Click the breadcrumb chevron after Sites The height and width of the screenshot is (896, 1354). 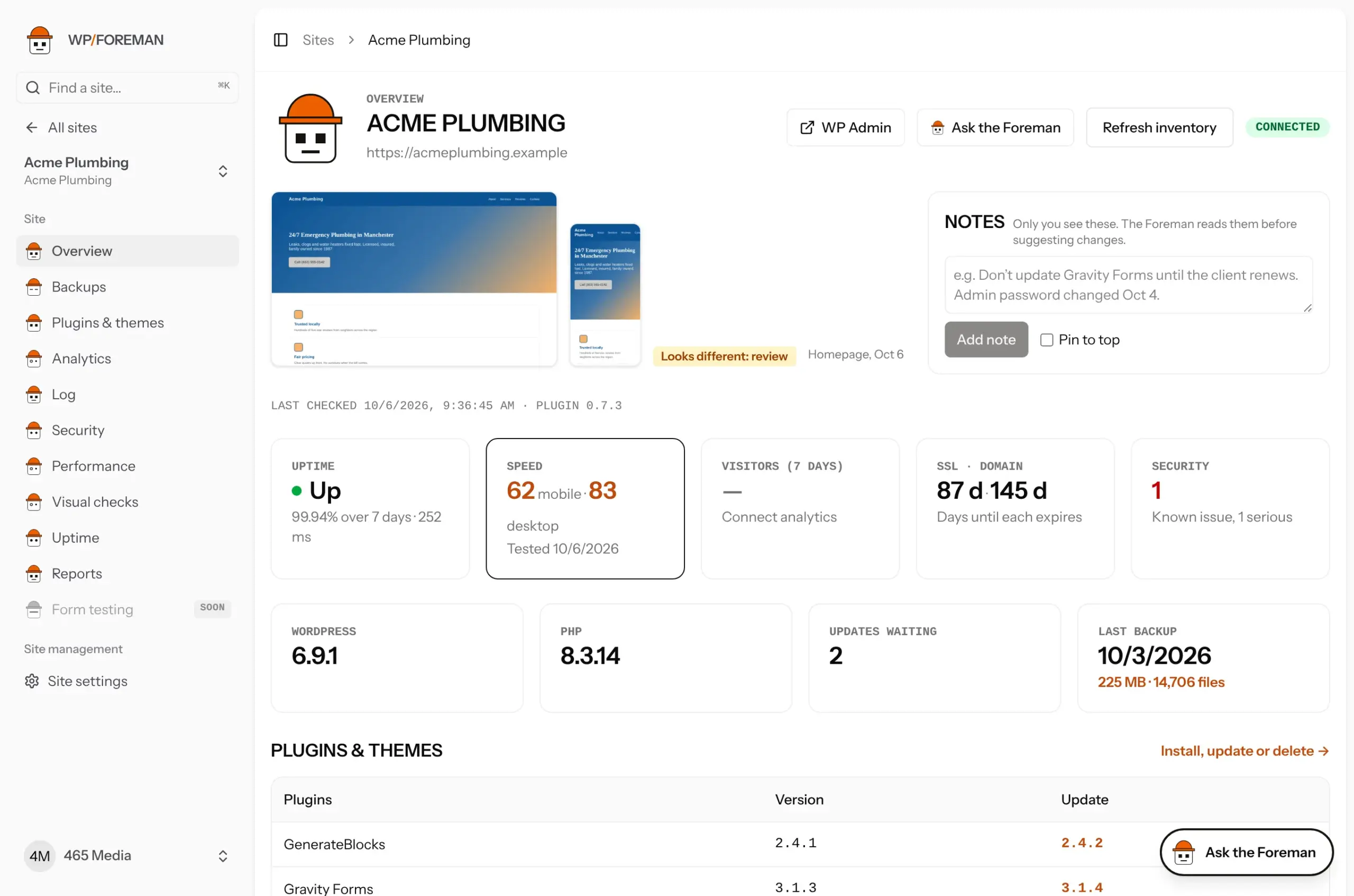pos(351,40)
